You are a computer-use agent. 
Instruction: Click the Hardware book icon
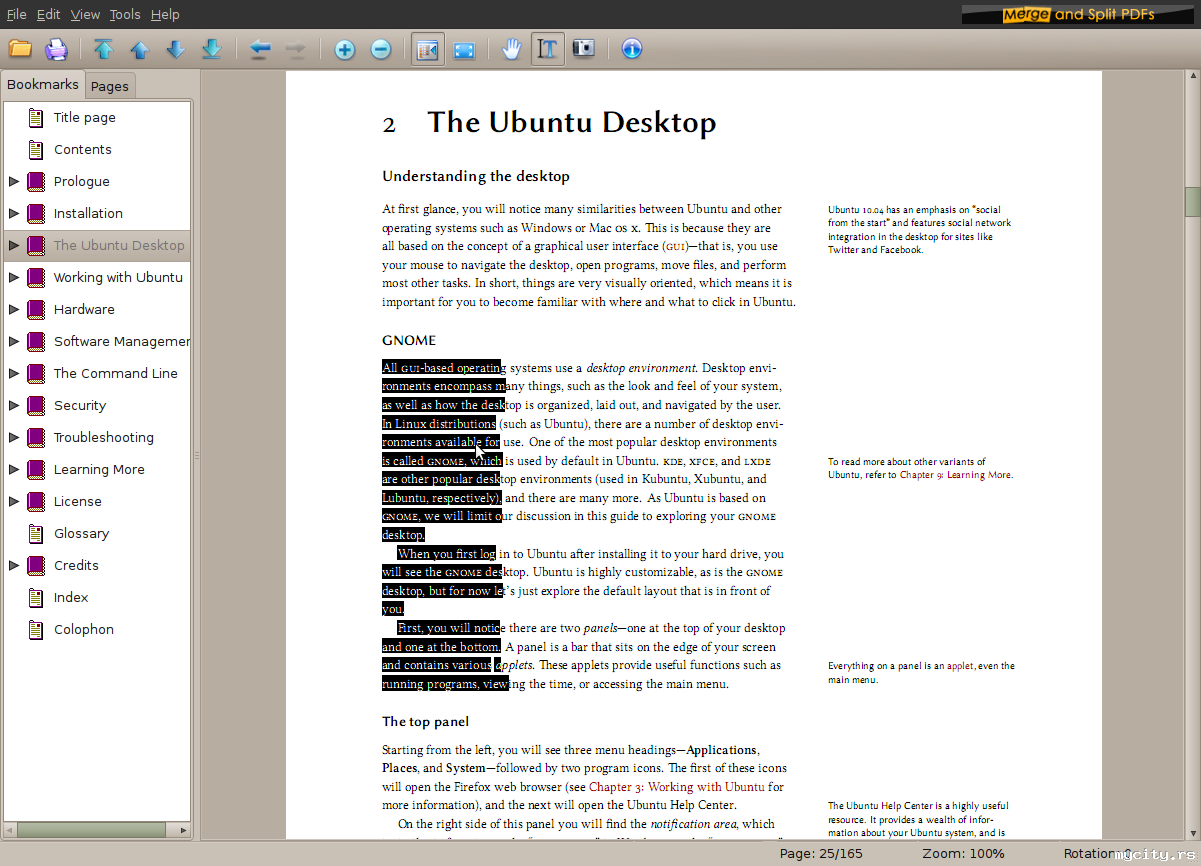[36, 309]
